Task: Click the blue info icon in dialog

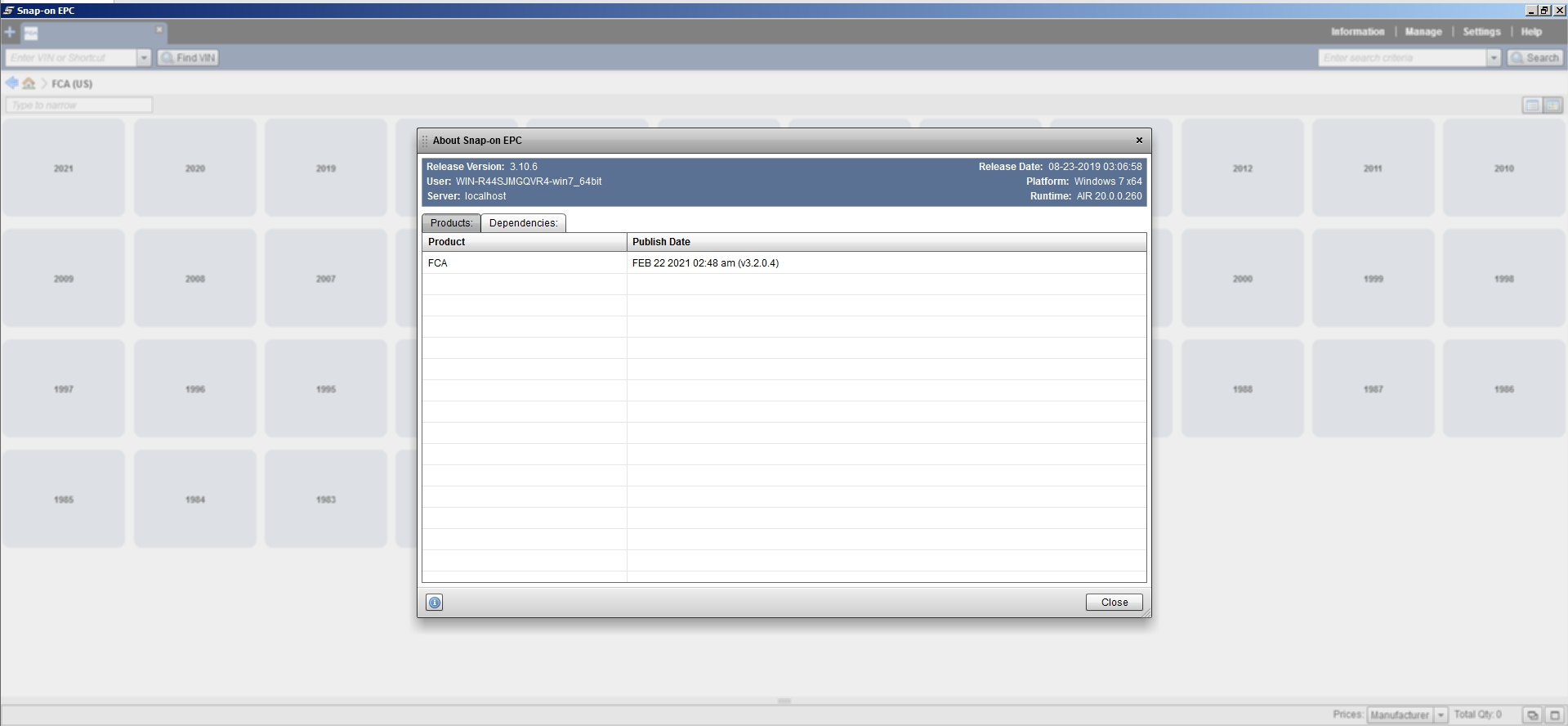Action: 435,603
